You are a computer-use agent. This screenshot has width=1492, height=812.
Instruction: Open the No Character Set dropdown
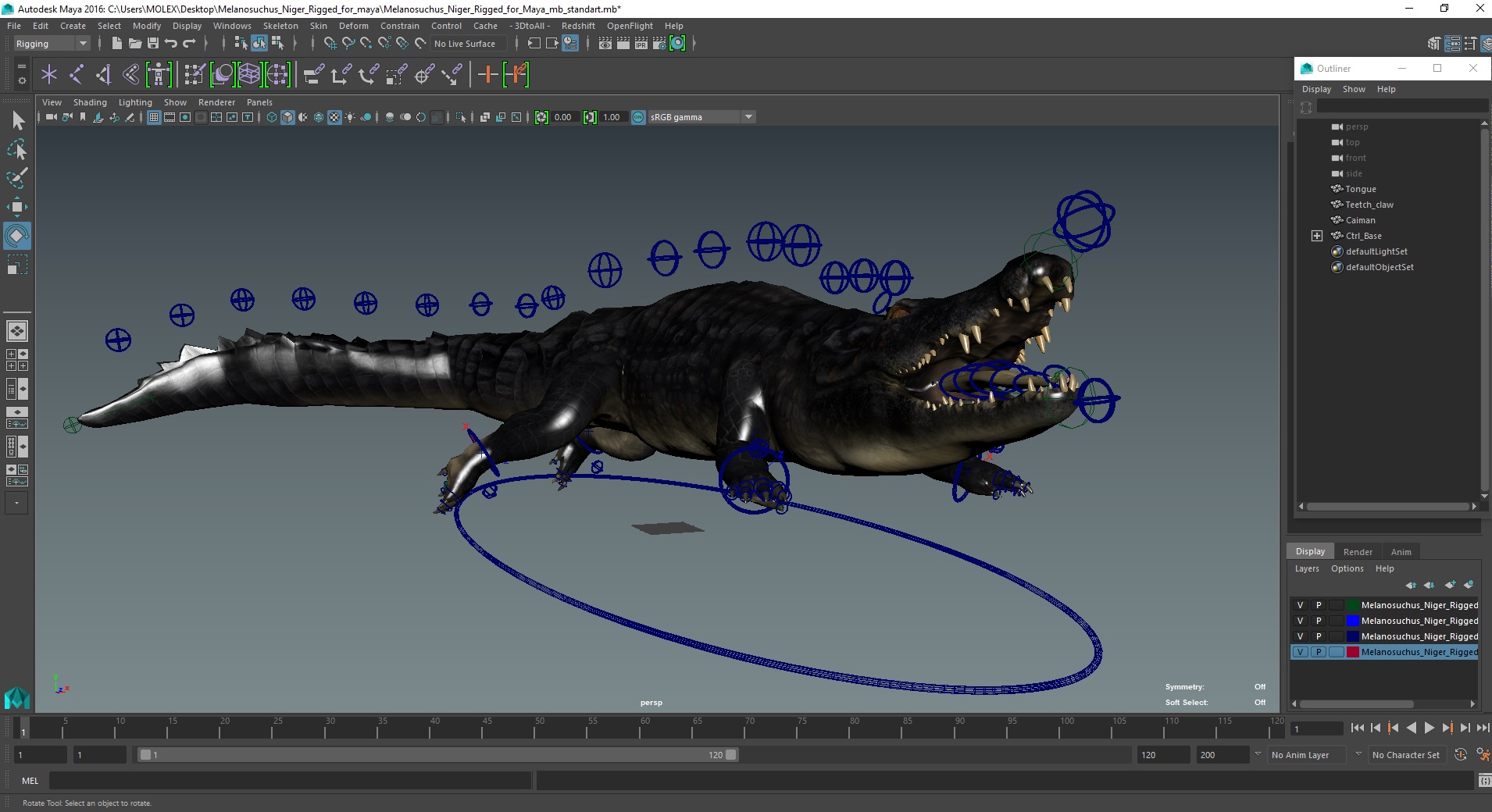(1406, 755)
